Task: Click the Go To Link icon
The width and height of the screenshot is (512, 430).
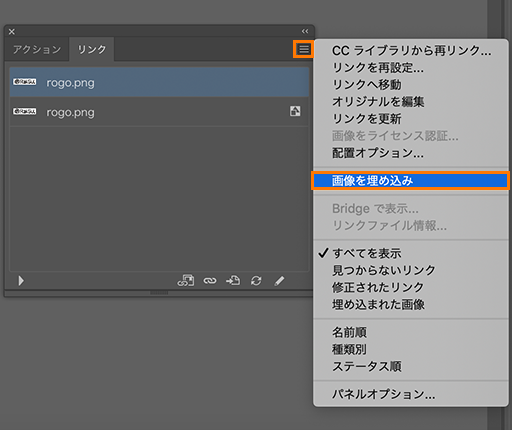Action: coord(233,281)
